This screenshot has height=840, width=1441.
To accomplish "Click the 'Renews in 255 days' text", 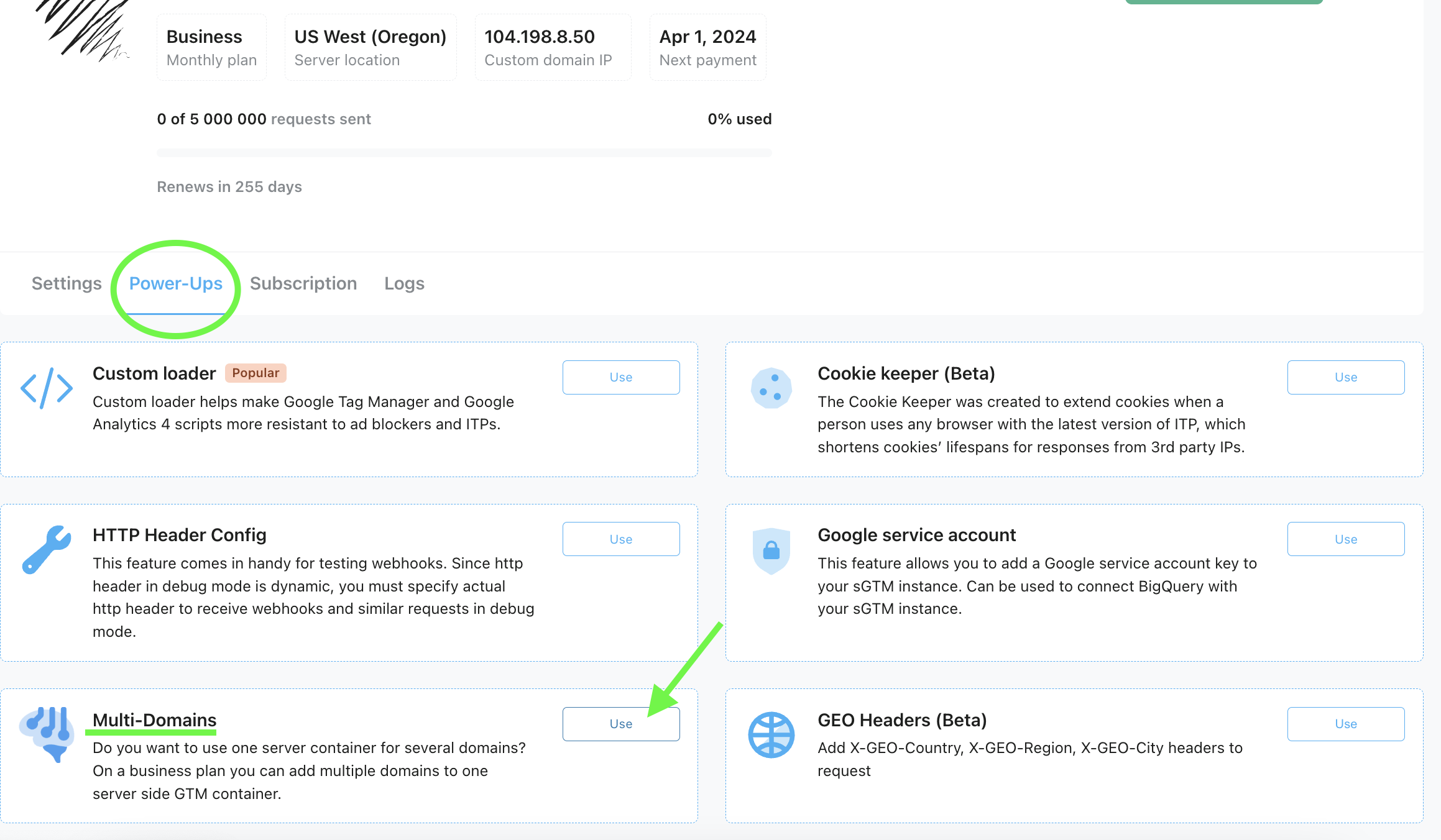I will click(x=229, y=186).
